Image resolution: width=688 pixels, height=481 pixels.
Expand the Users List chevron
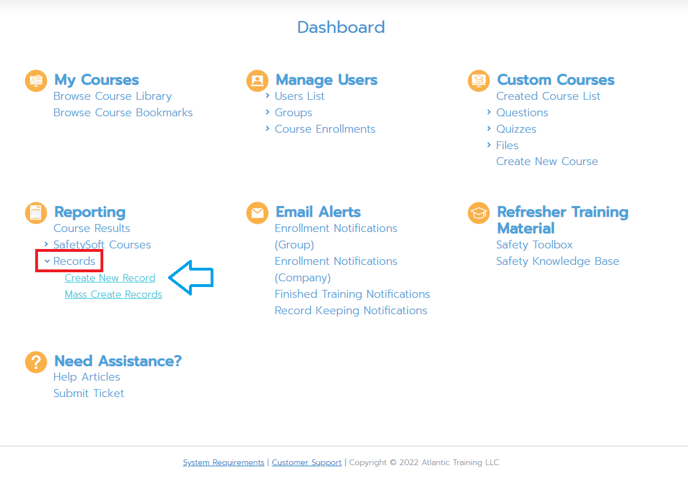pyautogui.click(x=267, y=95)
